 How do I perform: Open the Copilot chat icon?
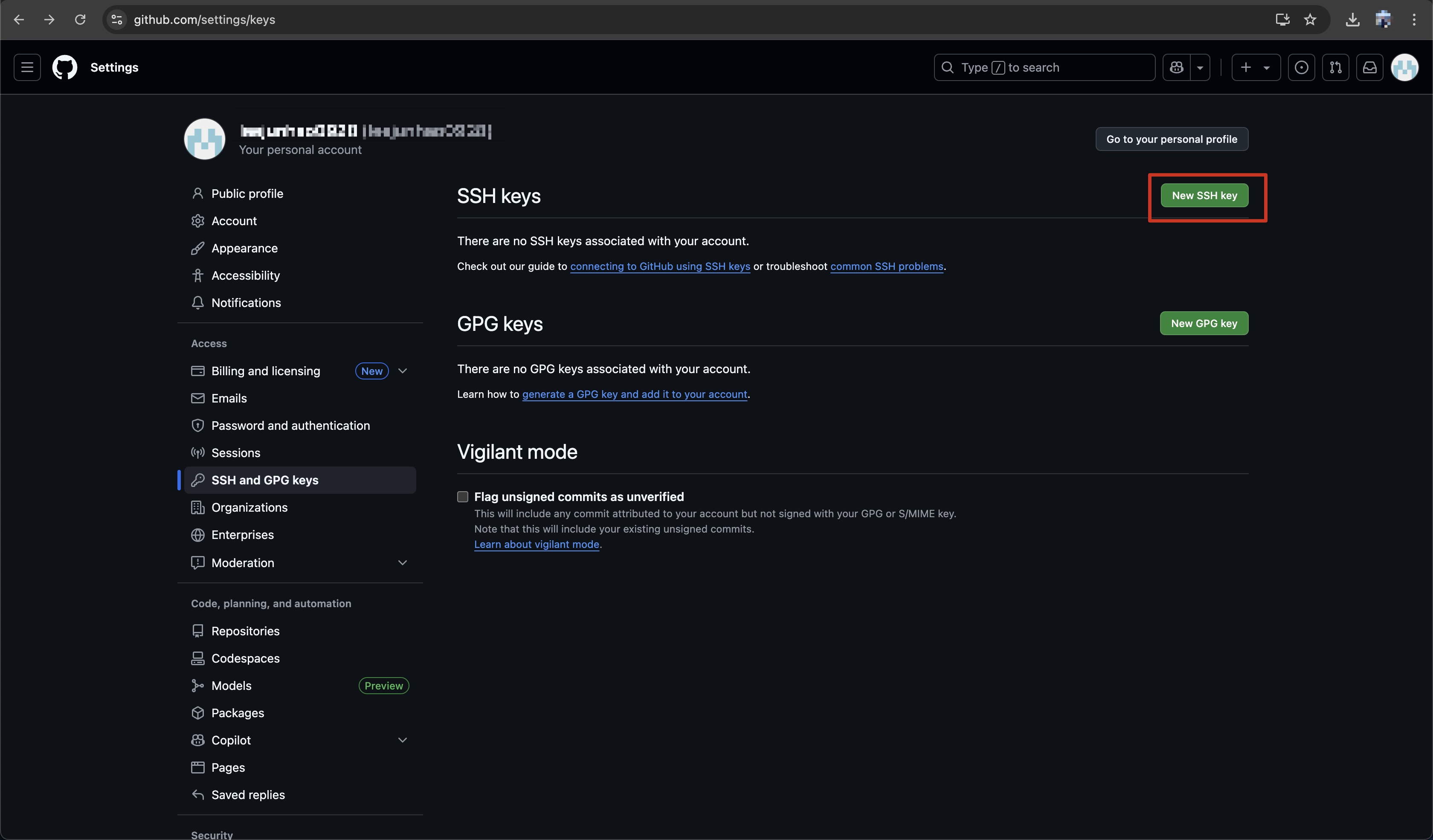click(1177, 67)
